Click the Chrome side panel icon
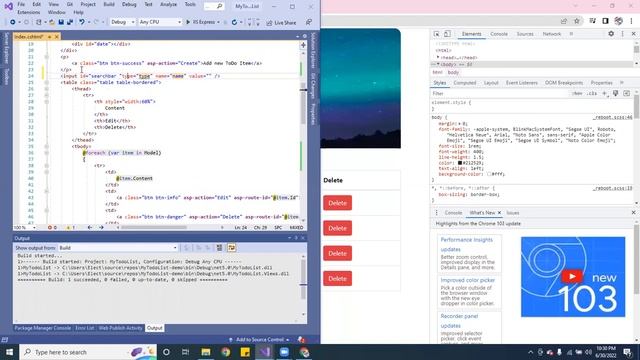The image size is (640, 360). coord(605,21)
